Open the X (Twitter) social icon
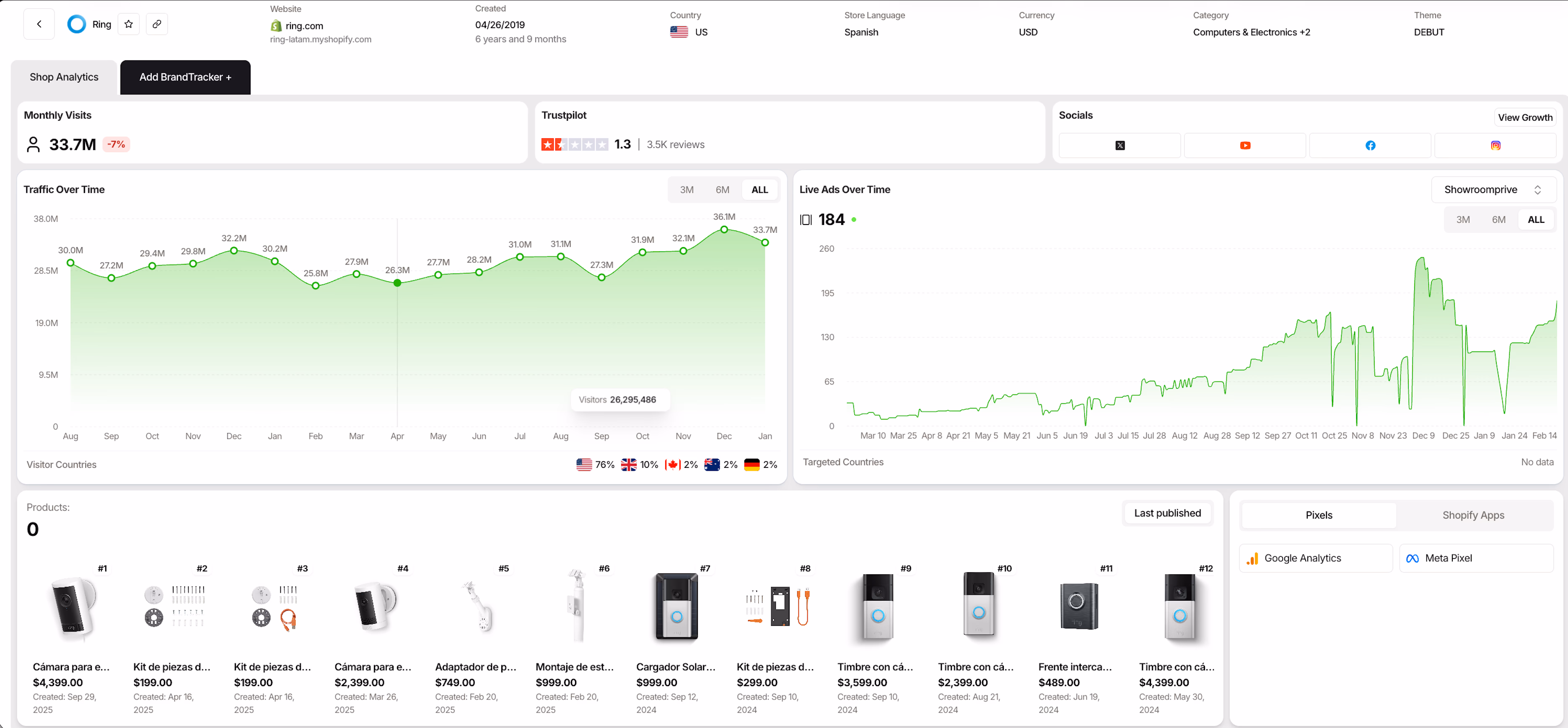 click(1120, 145)
